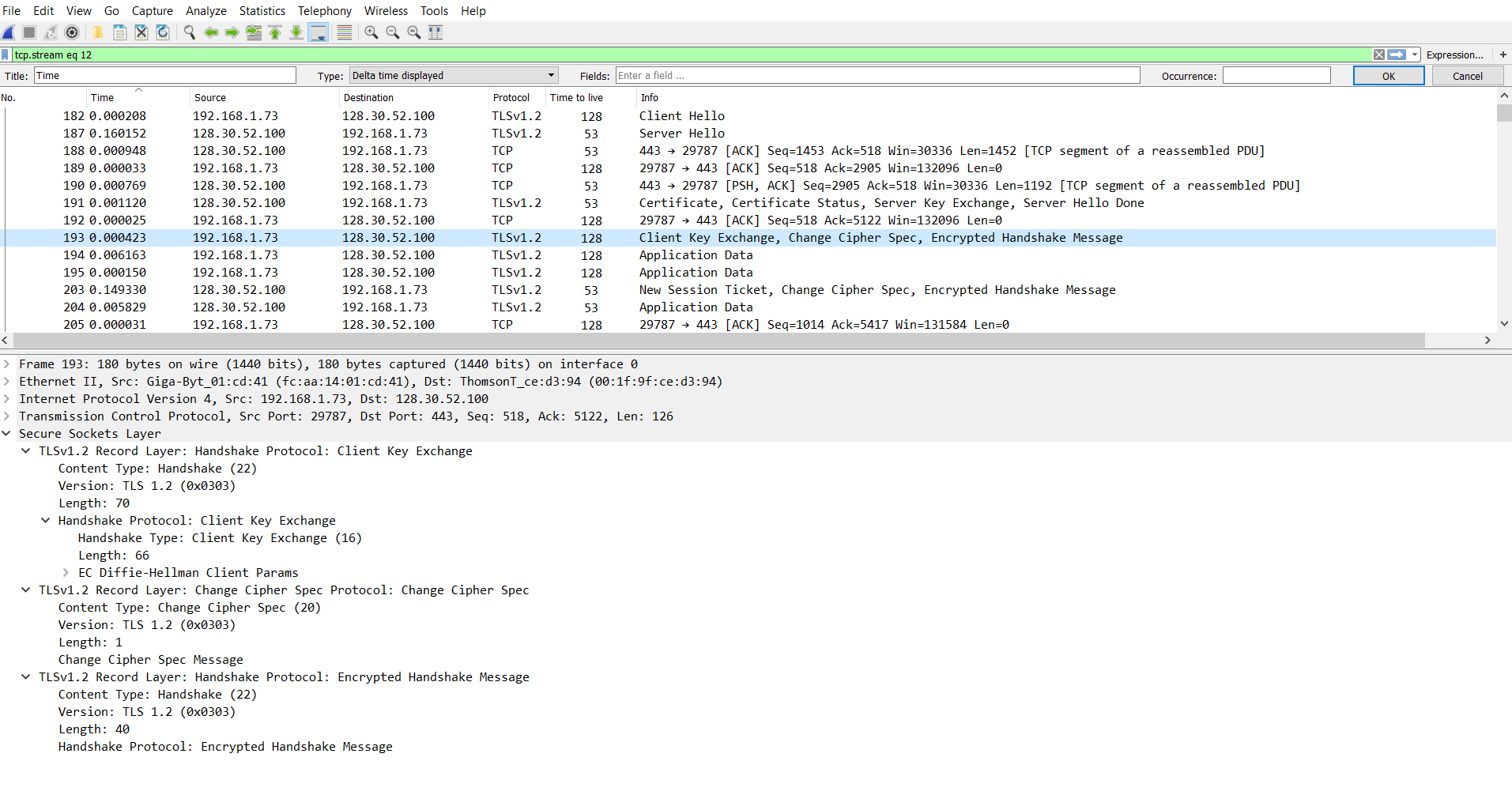Open the Edit menu
The image size is (1512, 810).
(x=43, y=11)
